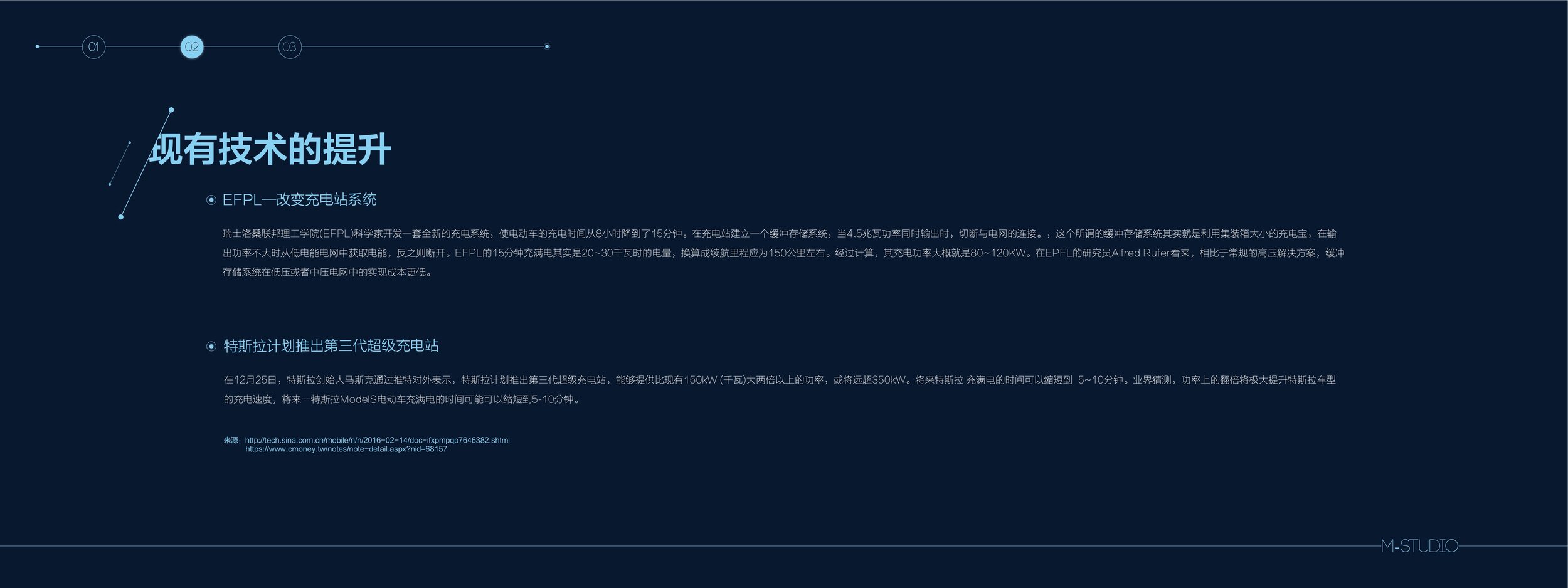This screenshot has width=1568, height=588.
Task: Click the heading EFPL—改变充电站系统
Action: (299, 199)
